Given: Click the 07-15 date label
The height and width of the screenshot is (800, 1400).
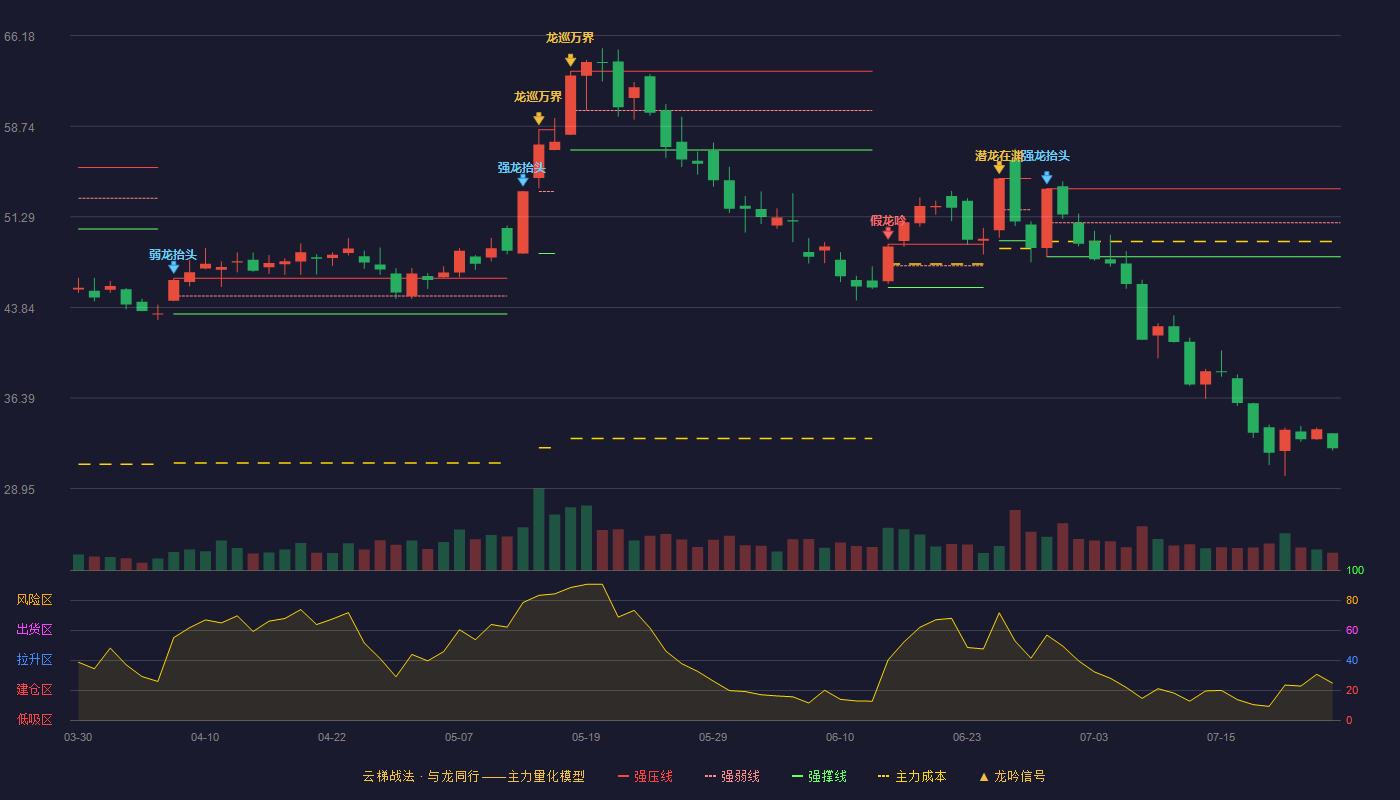Looking at the screenshot, I should (1221, 737).
